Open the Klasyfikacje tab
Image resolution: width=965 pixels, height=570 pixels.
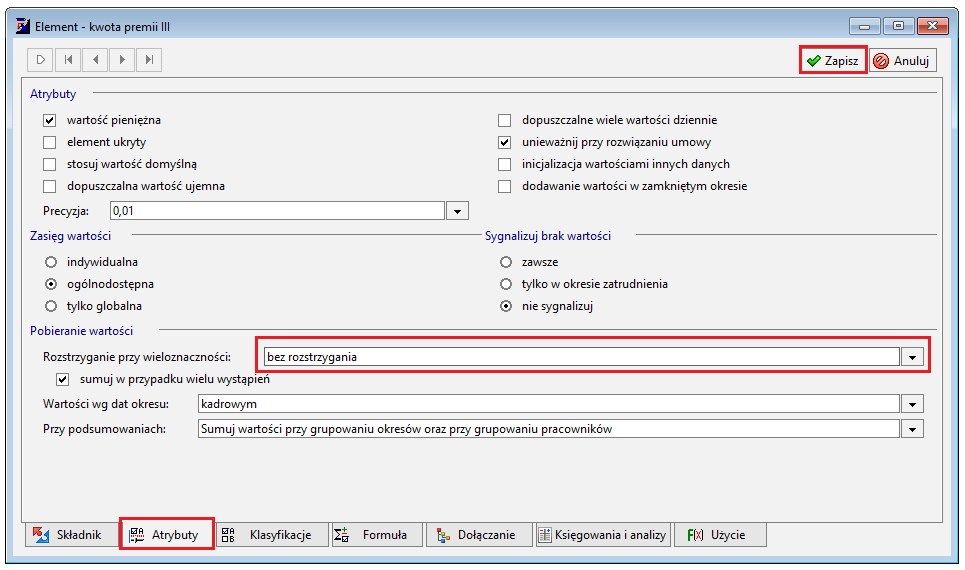[273, 535]
